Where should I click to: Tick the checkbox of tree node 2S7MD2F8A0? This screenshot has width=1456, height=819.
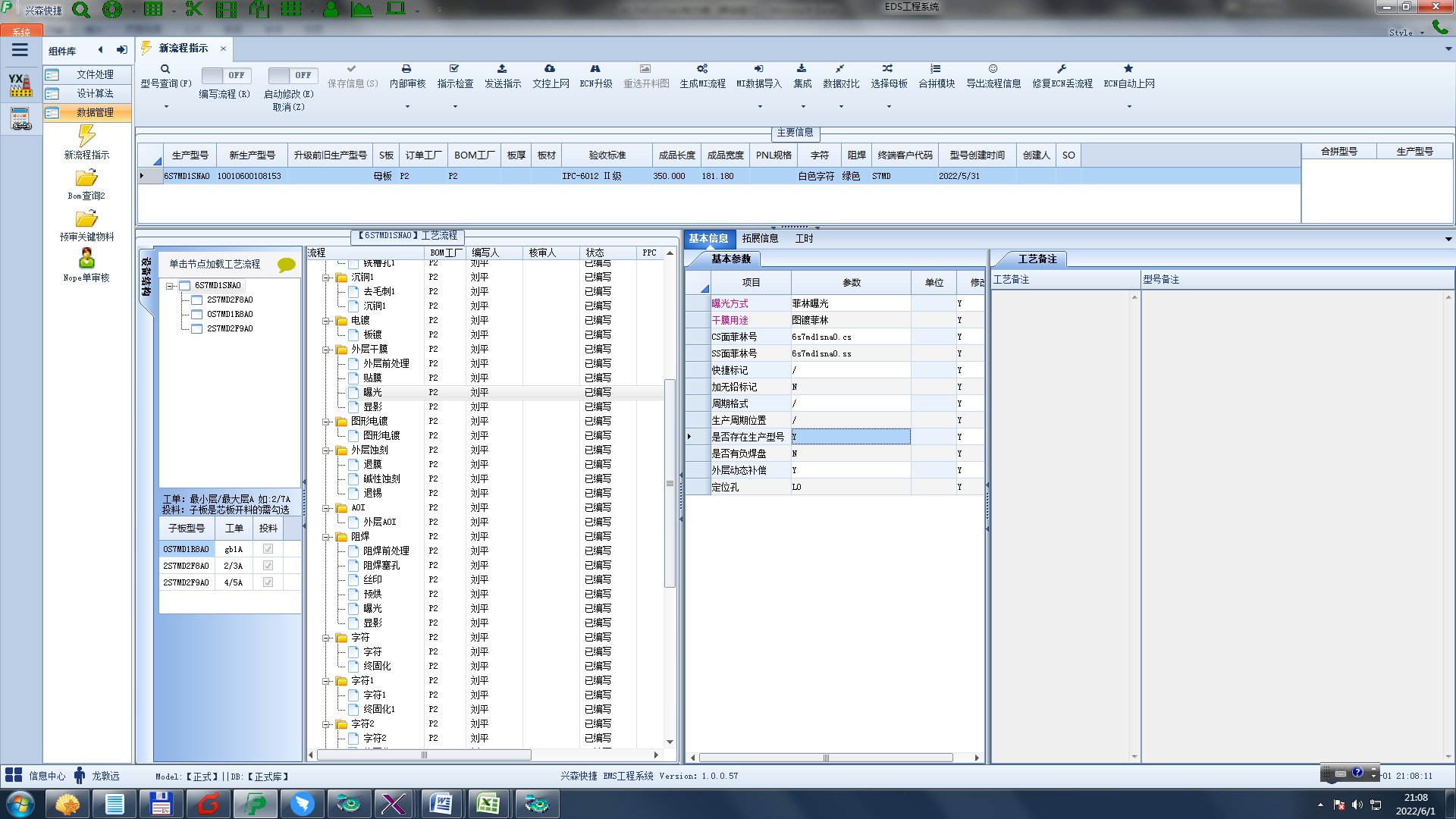pos(196,300)
